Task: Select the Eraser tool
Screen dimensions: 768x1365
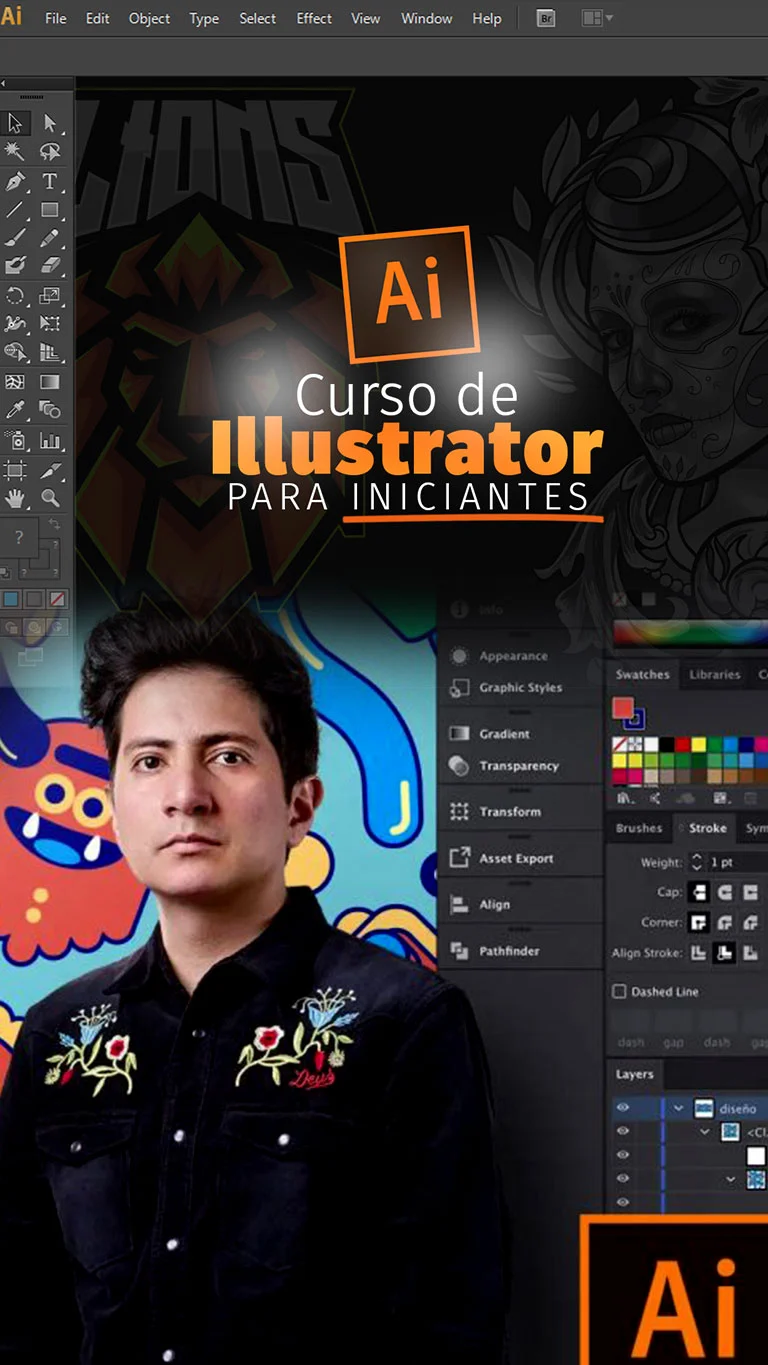Action: point(50,266)
